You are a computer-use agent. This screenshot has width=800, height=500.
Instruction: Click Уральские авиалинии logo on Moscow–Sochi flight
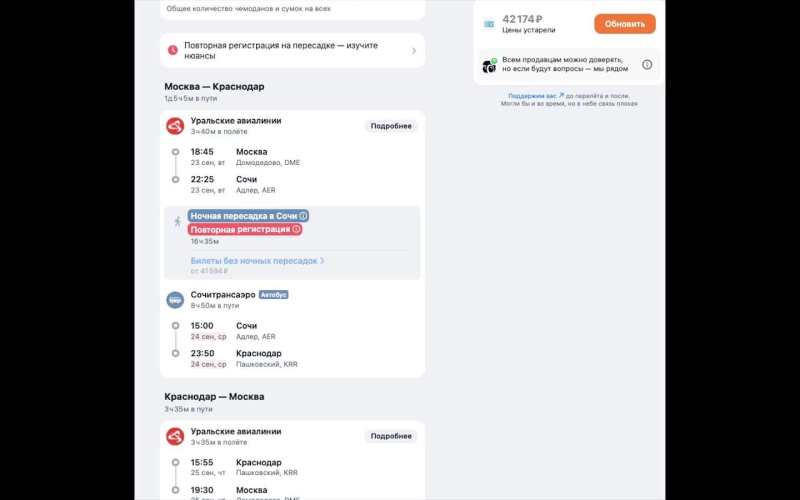click(x=175, y=126)
